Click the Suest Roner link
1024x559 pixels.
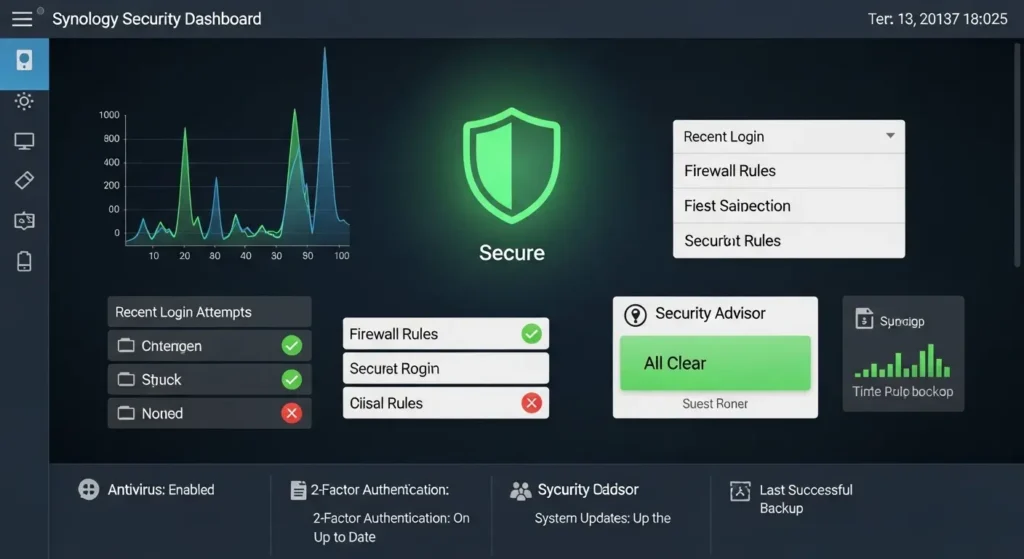(715, 404)
